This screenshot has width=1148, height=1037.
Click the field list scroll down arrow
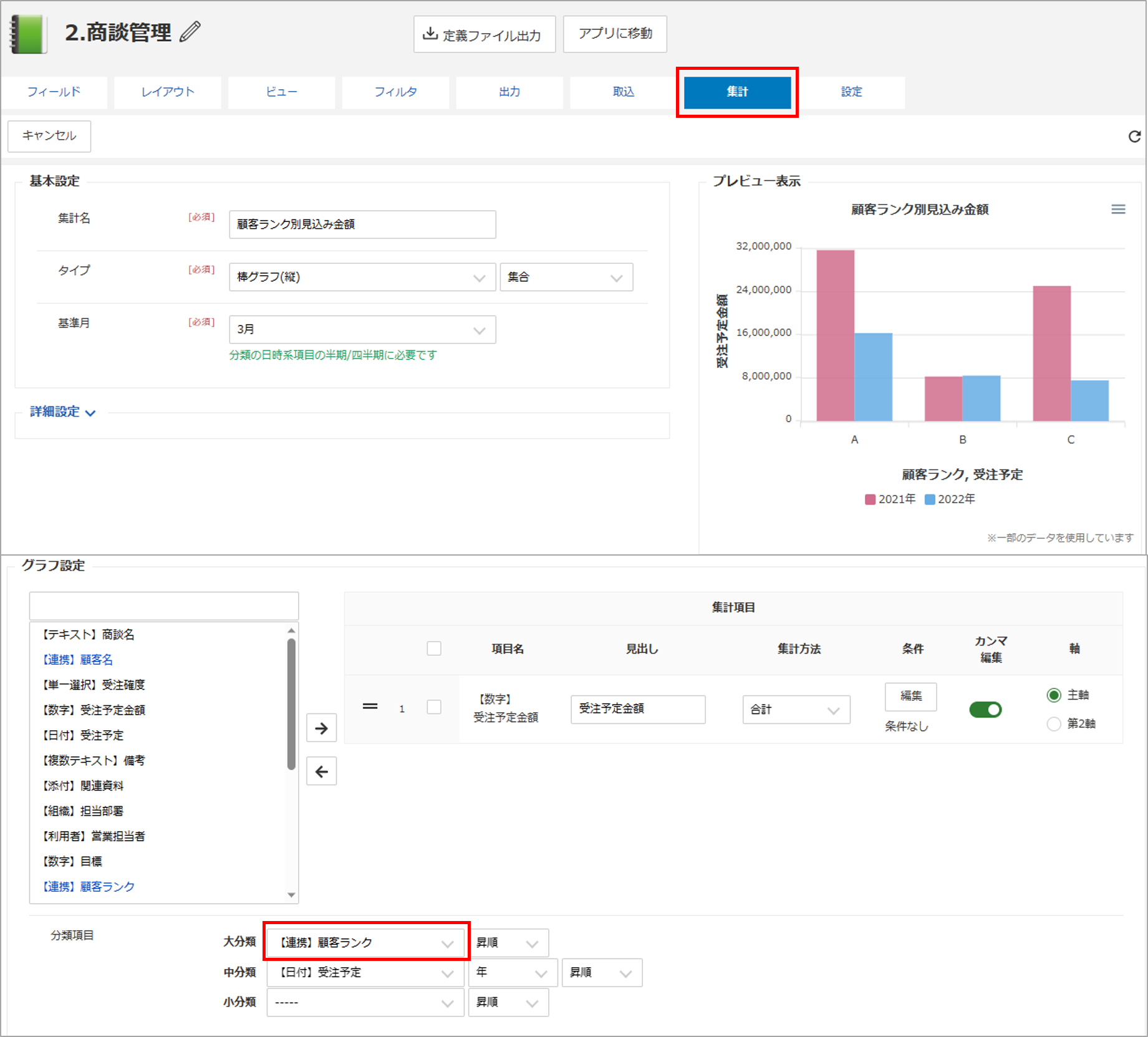[291, 895]
